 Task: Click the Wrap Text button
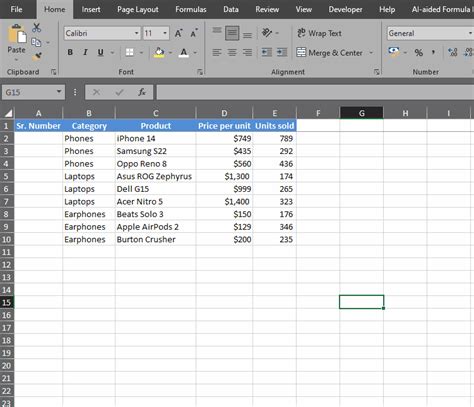[319, 33]
